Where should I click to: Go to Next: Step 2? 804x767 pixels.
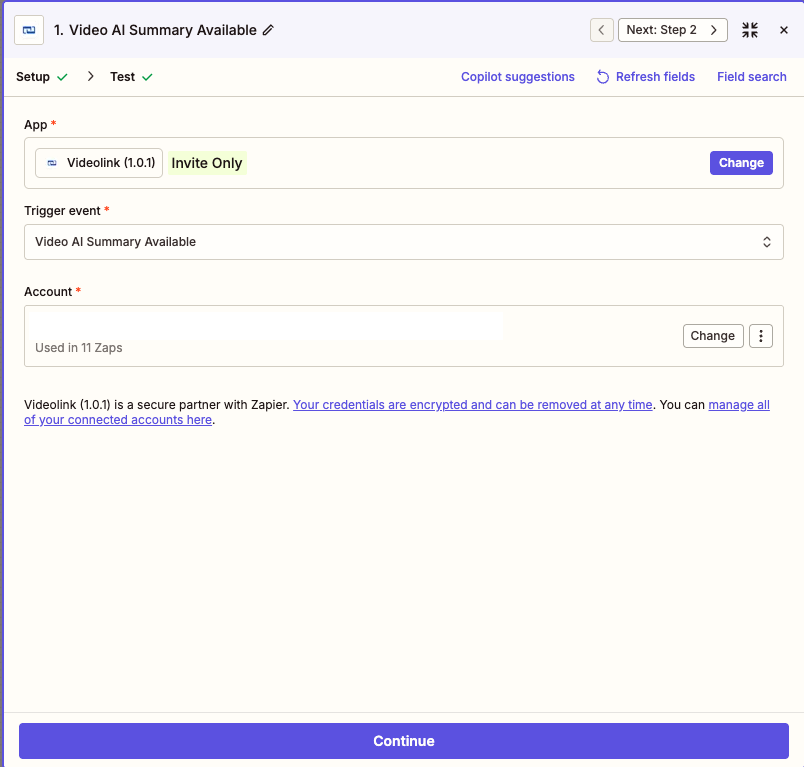click(x=671, y=30)
